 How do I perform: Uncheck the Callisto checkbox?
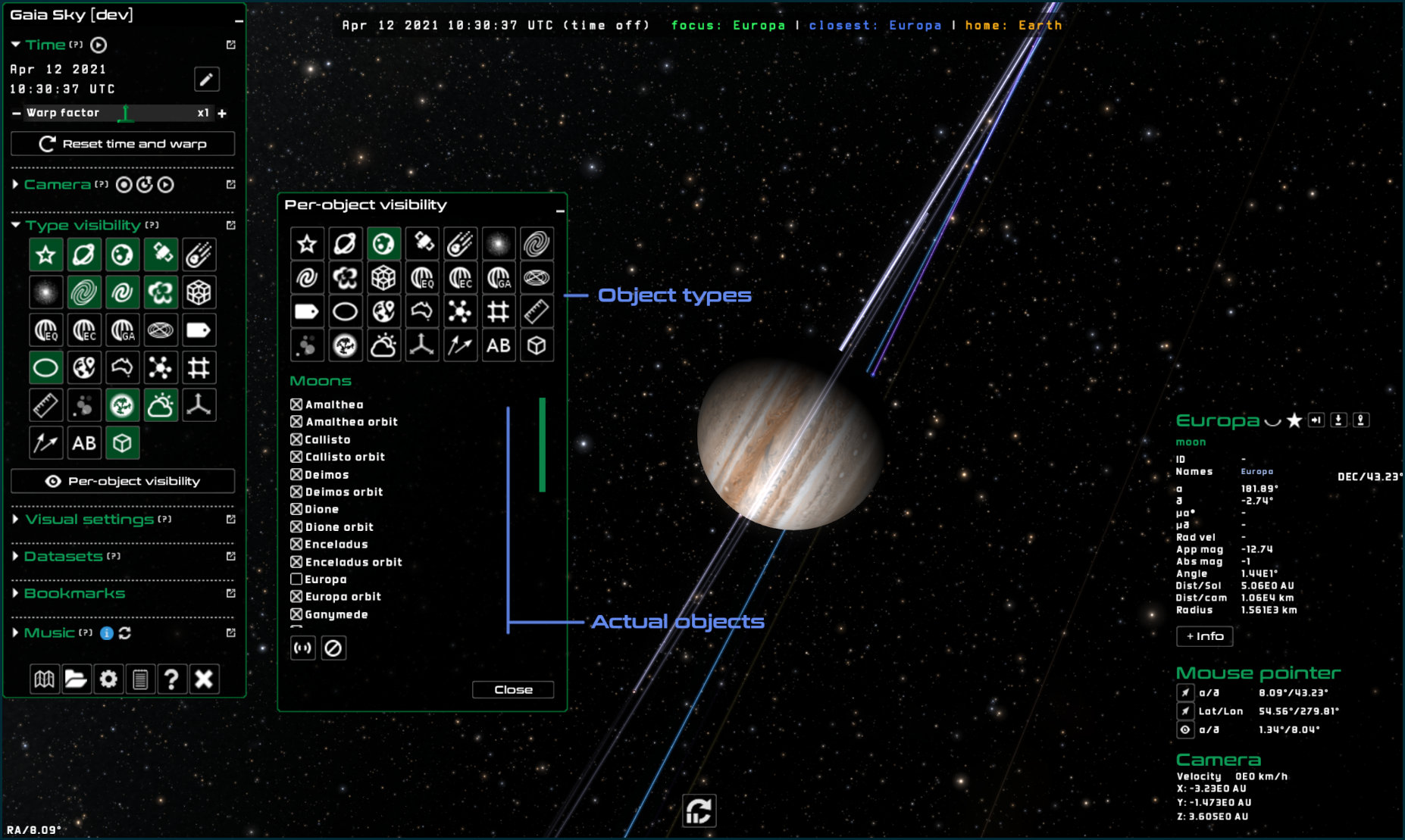click(x=296, y=439)
